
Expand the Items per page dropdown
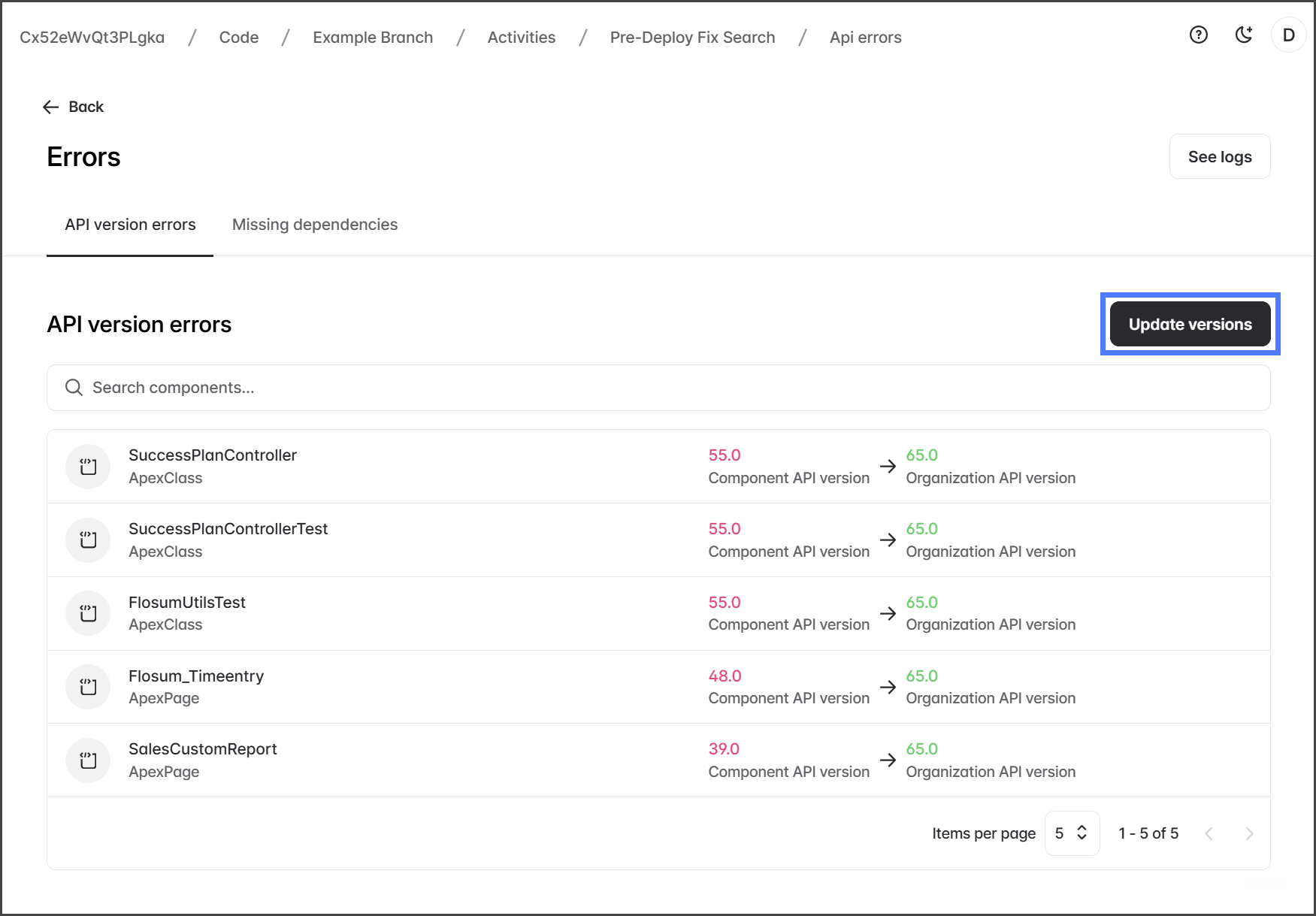tap(1071, 833)
